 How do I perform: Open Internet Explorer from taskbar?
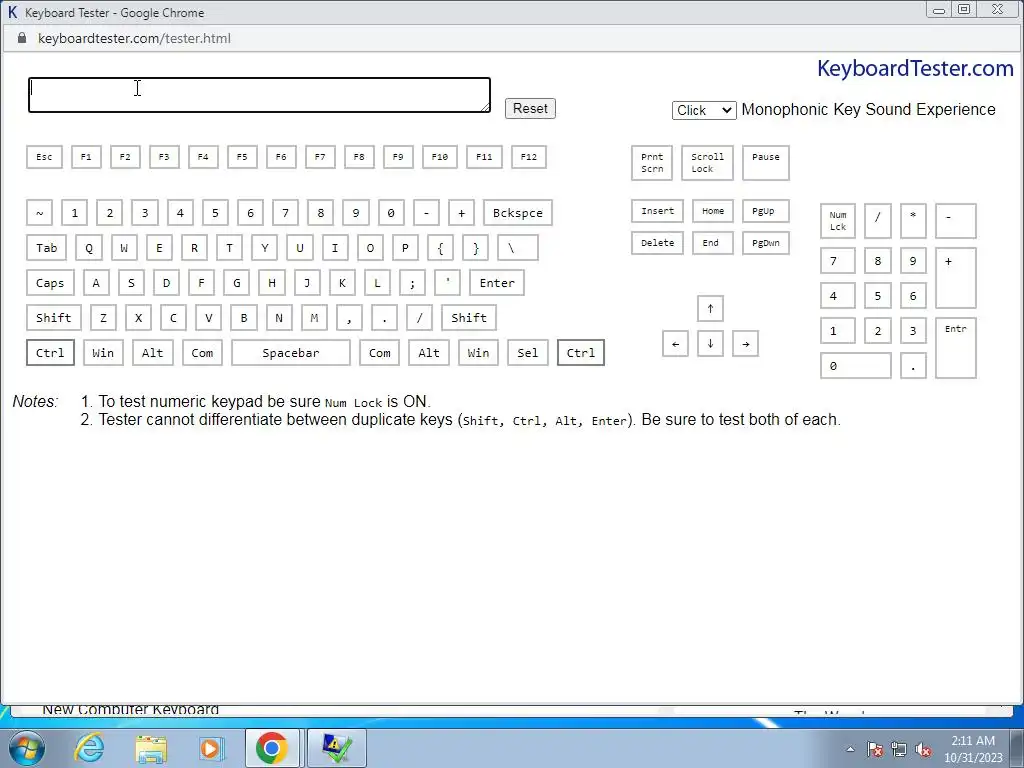click(x=89, y=748)
